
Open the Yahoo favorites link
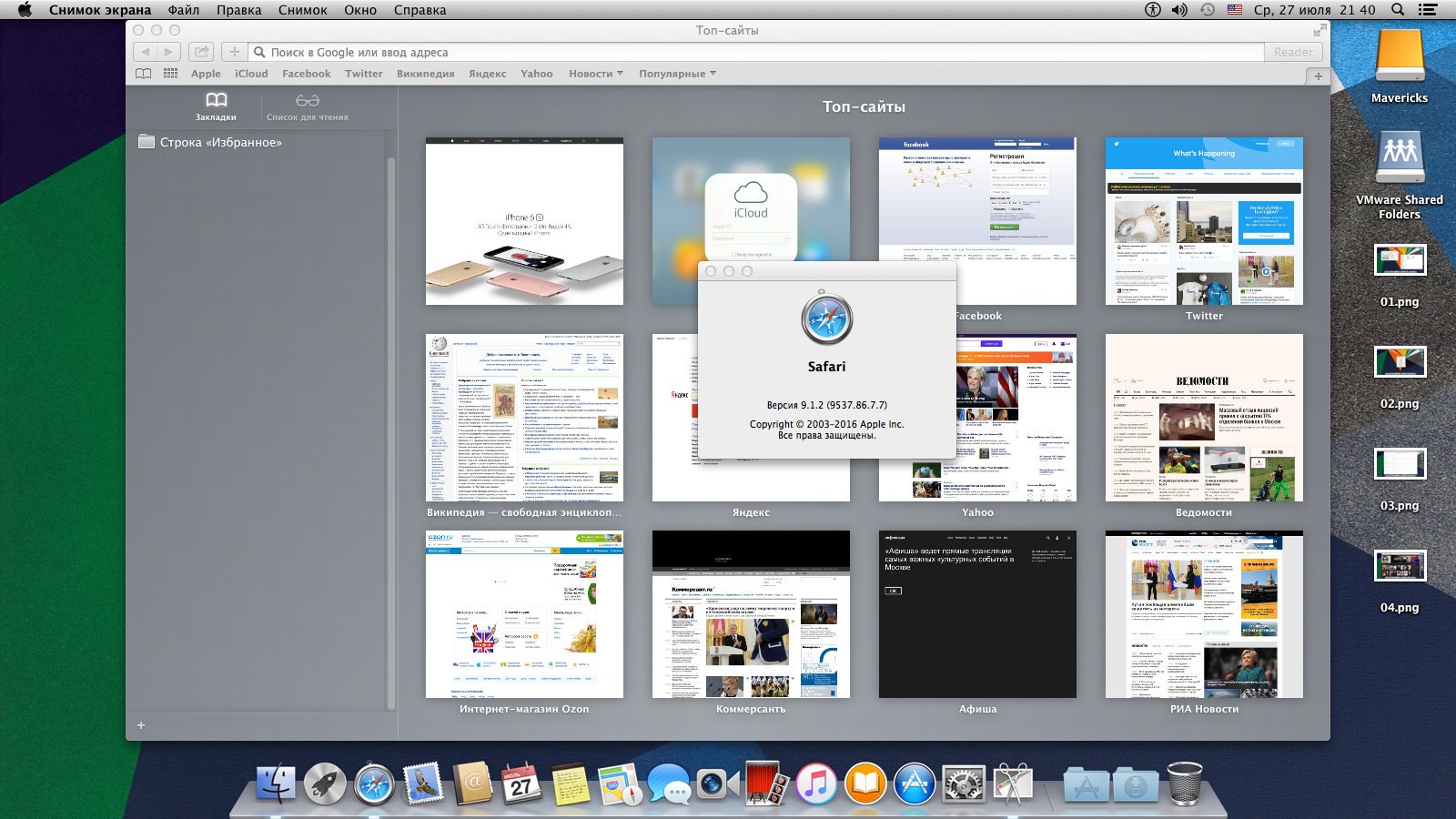click(537, 74)
